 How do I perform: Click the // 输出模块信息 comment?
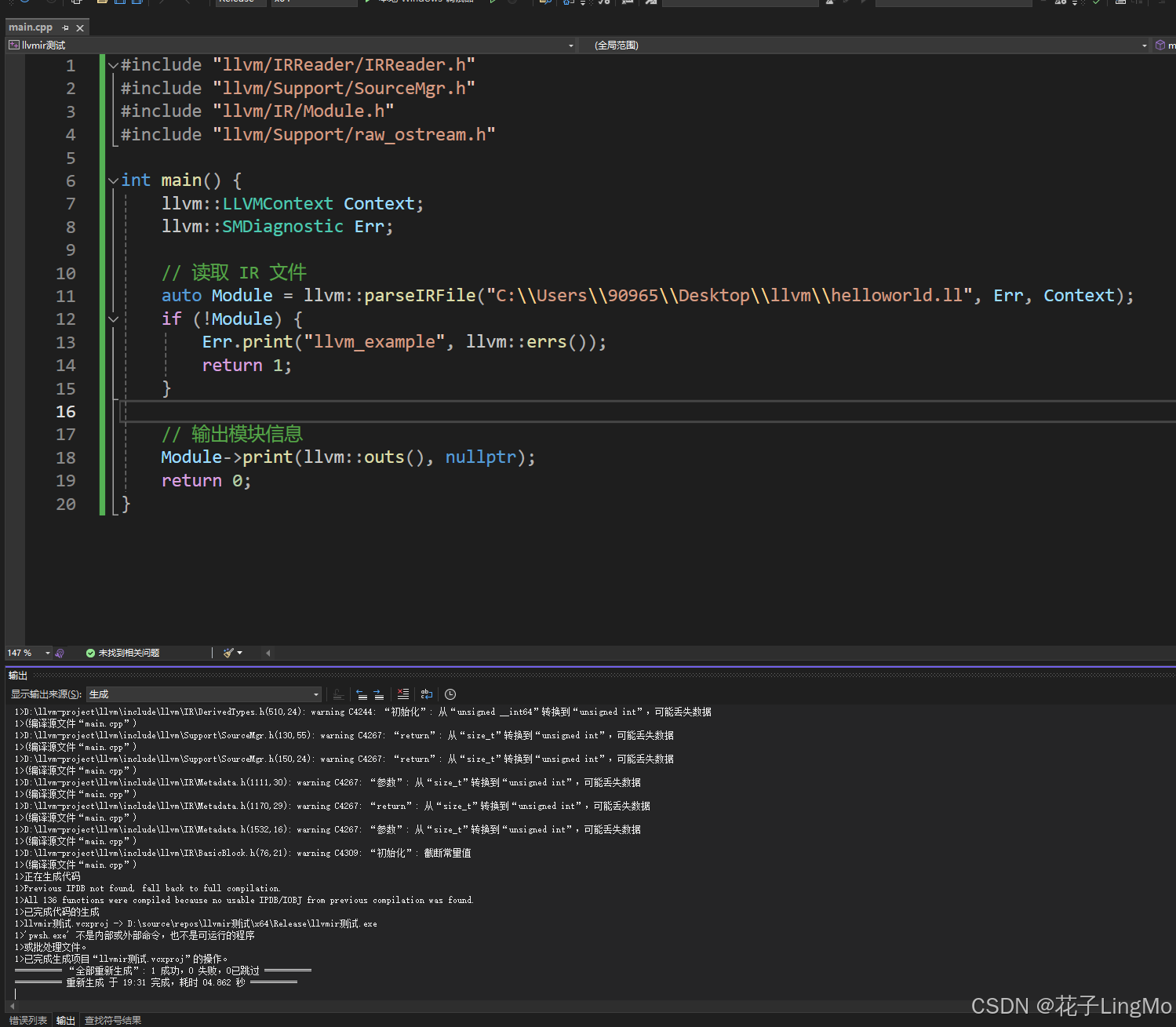click(x=232, y=435)
